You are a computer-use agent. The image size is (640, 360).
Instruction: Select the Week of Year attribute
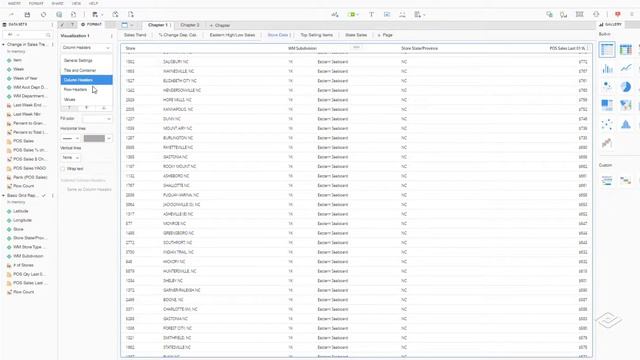(25, 78)
